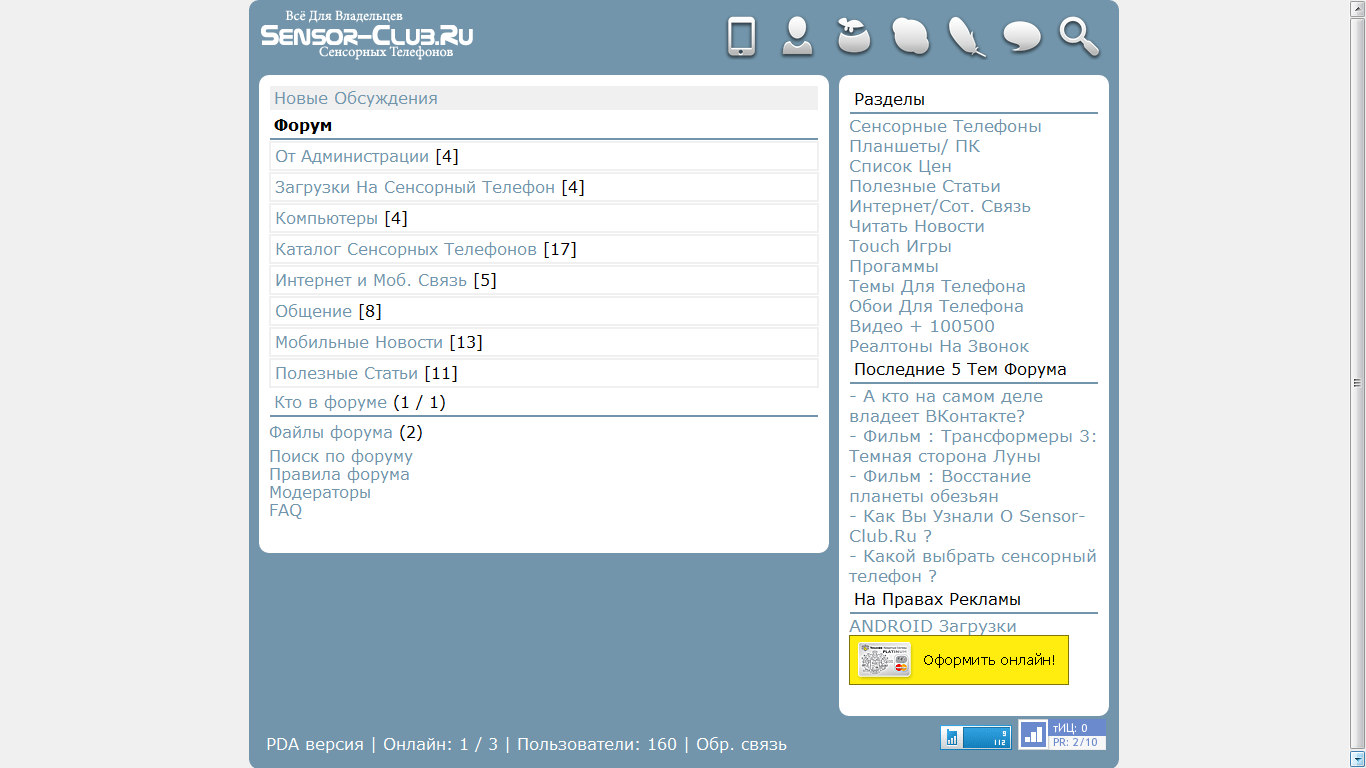Open 'Touch Игры' sidebar section
Screen dimensions: 1366x768
click(x=900, y=246)
